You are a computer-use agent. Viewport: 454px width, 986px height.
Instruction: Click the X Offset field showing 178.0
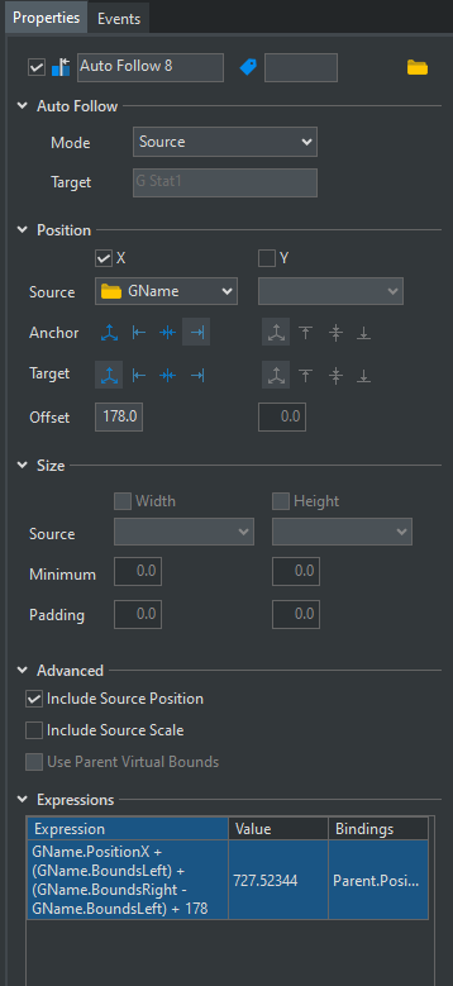point(119,418)
